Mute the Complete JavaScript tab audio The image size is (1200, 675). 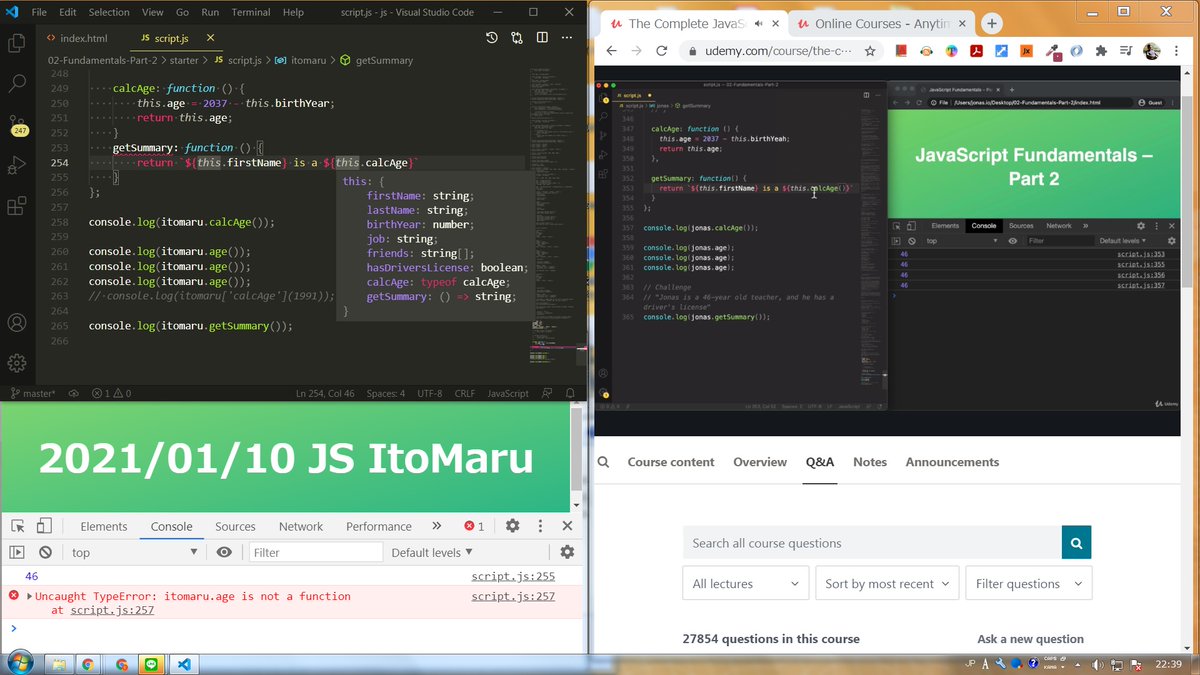click(x=758, y=23)
